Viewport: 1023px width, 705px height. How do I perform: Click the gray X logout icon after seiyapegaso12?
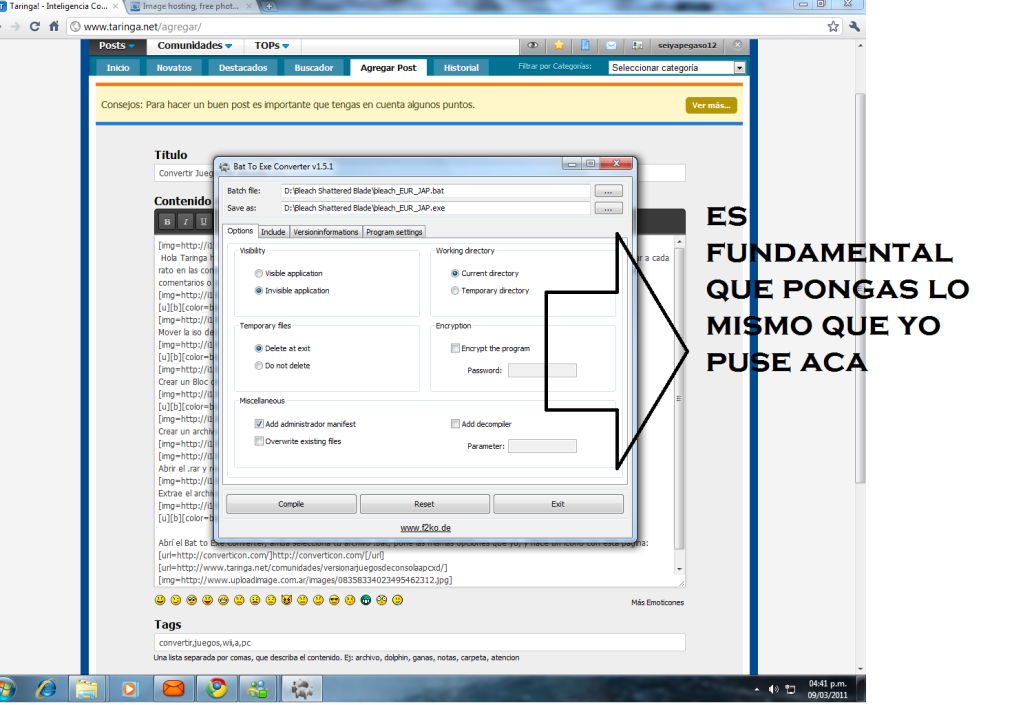pos(737,45)
